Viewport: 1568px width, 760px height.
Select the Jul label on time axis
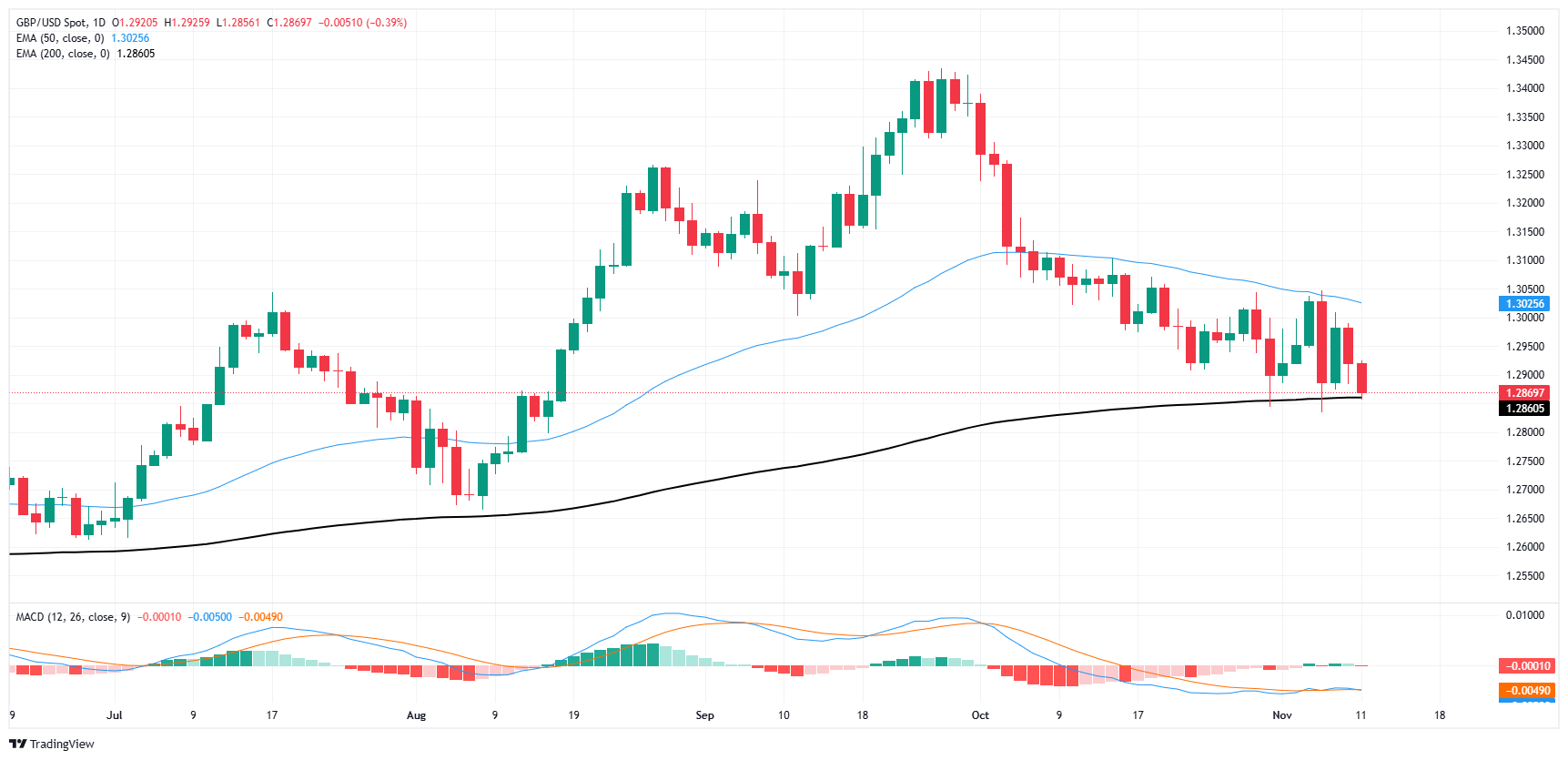point(114,715)
